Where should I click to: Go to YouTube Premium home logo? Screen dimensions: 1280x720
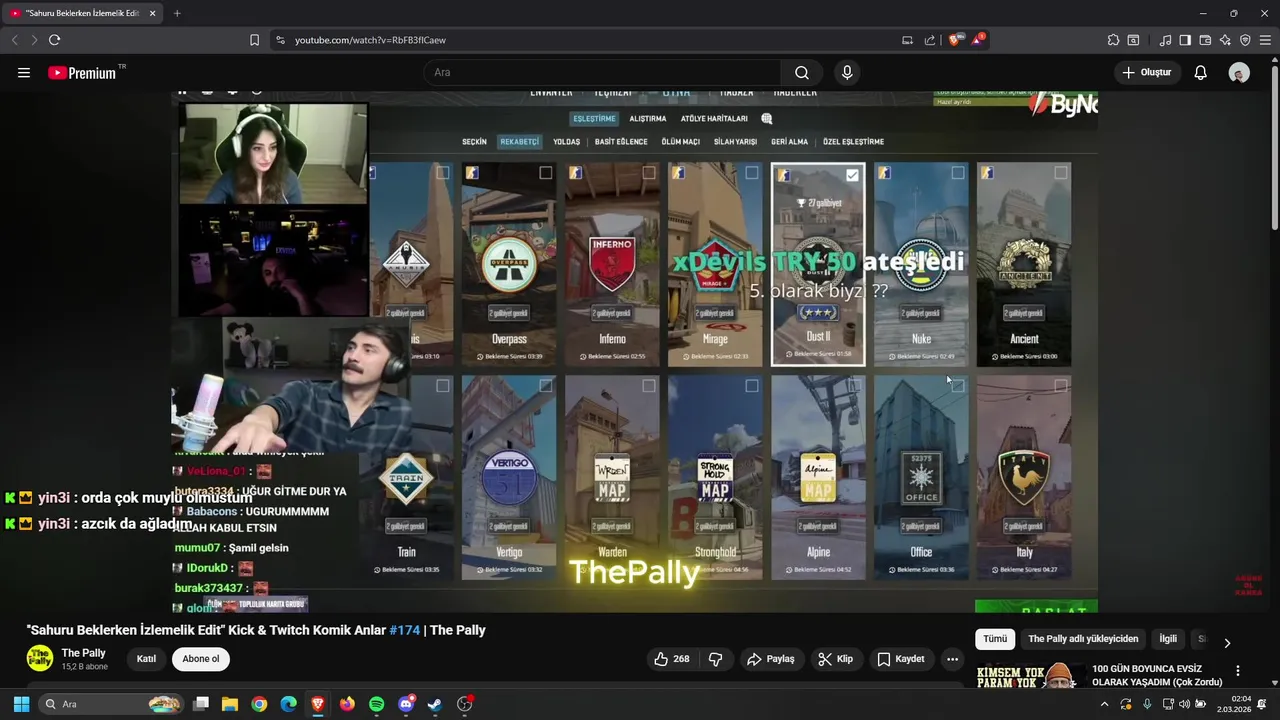click(84, 73)
